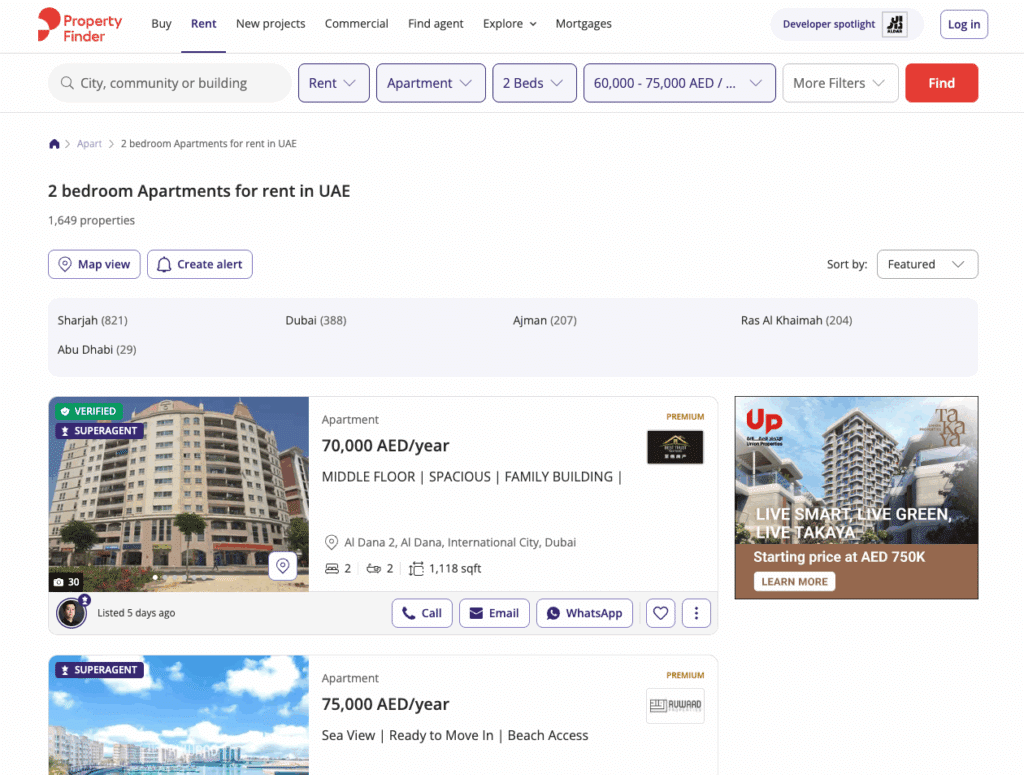Open the three-dot options menu on first listing
The height and width of the screenshot is (775, 1024).
click(696, 612)
